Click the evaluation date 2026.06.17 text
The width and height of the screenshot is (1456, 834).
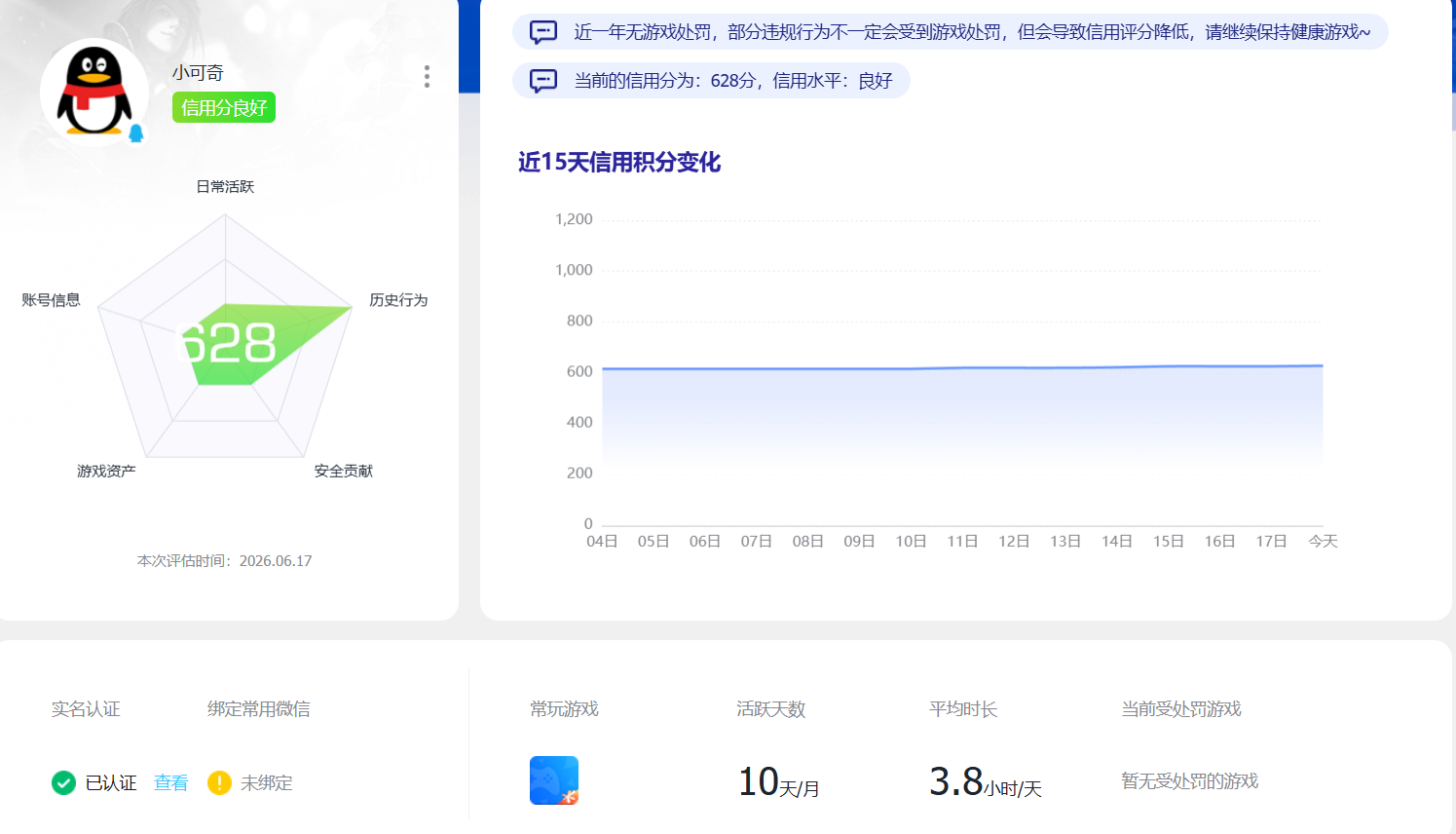point(276,560)
